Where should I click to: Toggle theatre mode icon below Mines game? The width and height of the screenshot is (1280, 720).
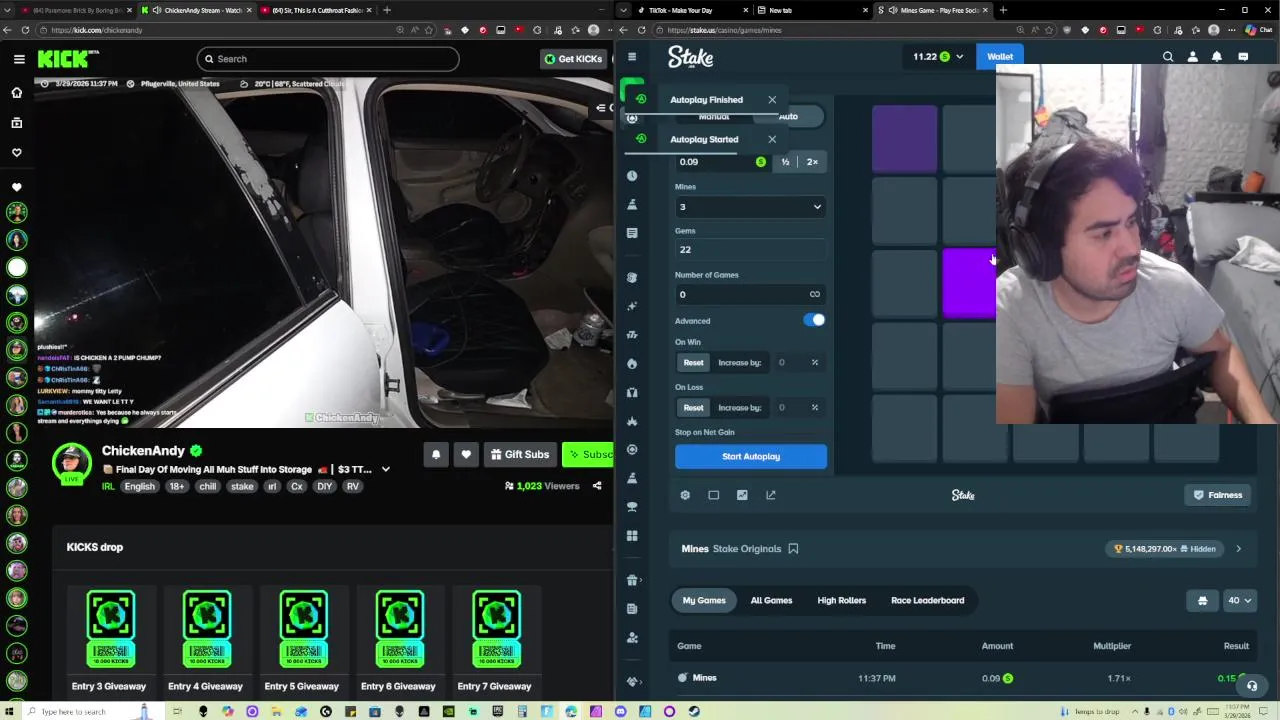point(713,495)
